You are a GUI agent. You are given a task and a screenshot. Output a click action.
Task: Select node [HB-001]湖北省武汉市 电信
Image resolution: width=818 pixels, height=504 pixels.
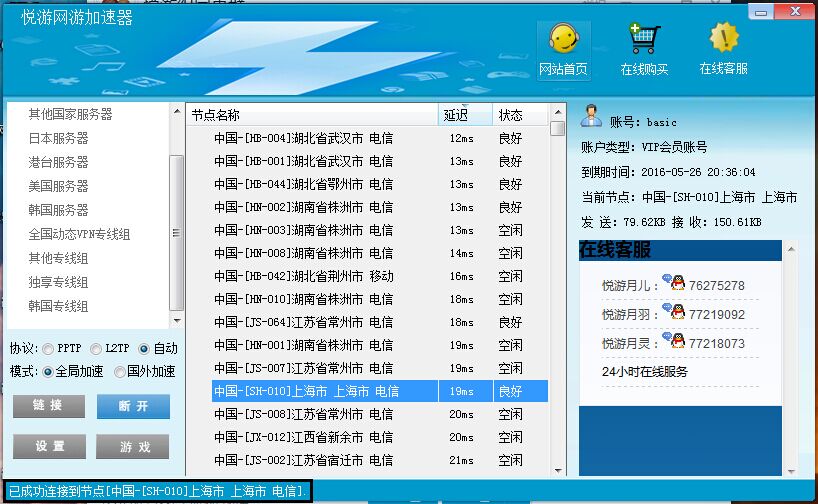coord(304,161)
